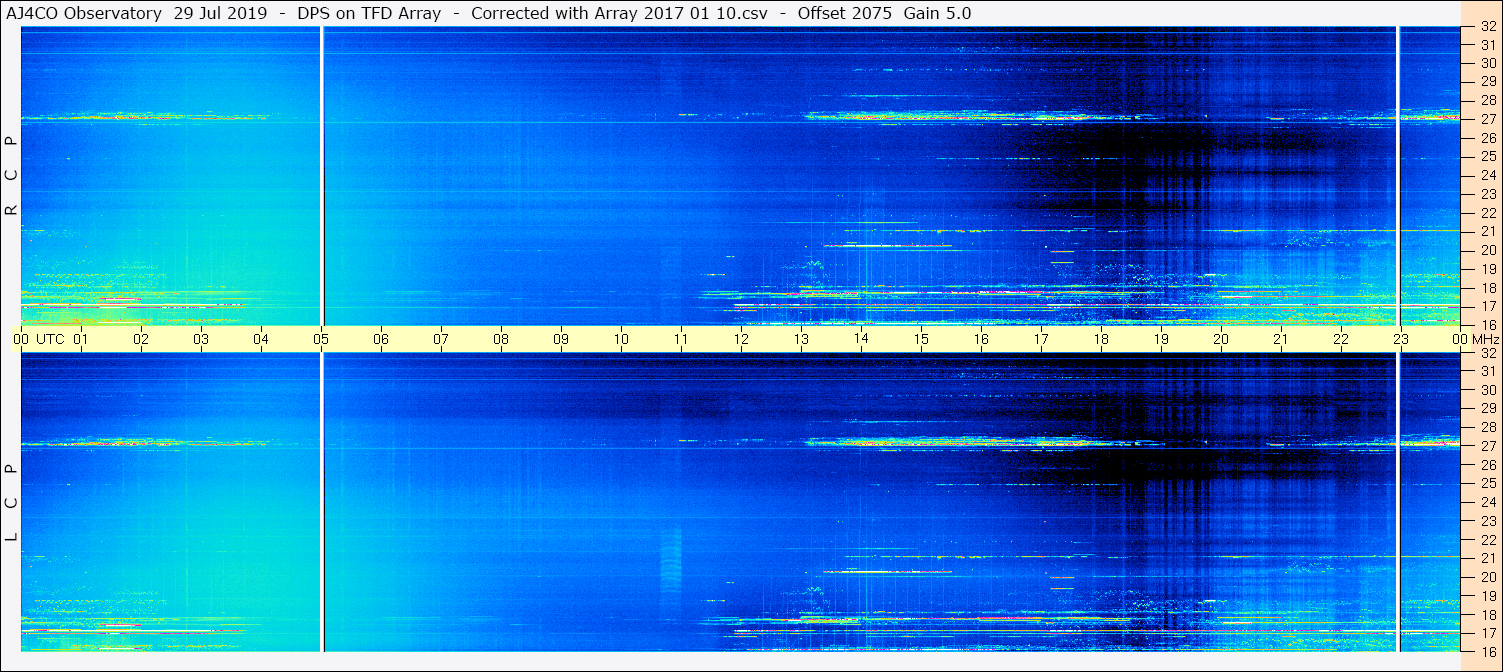This screenshot has width=1503, height=672.
Task: Select the 04 hour tick on the time axis
Action: 261,339
